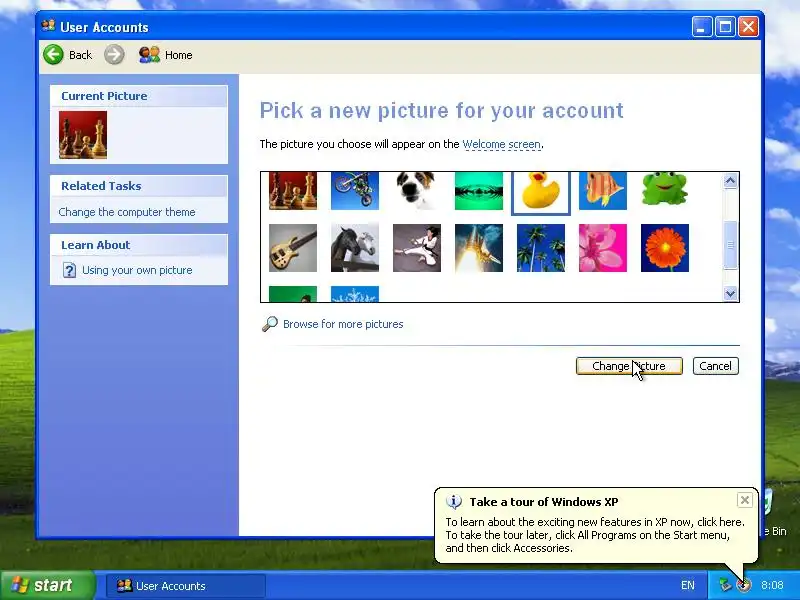
Task: Click the balloon info icon
Action: (454, 502)
